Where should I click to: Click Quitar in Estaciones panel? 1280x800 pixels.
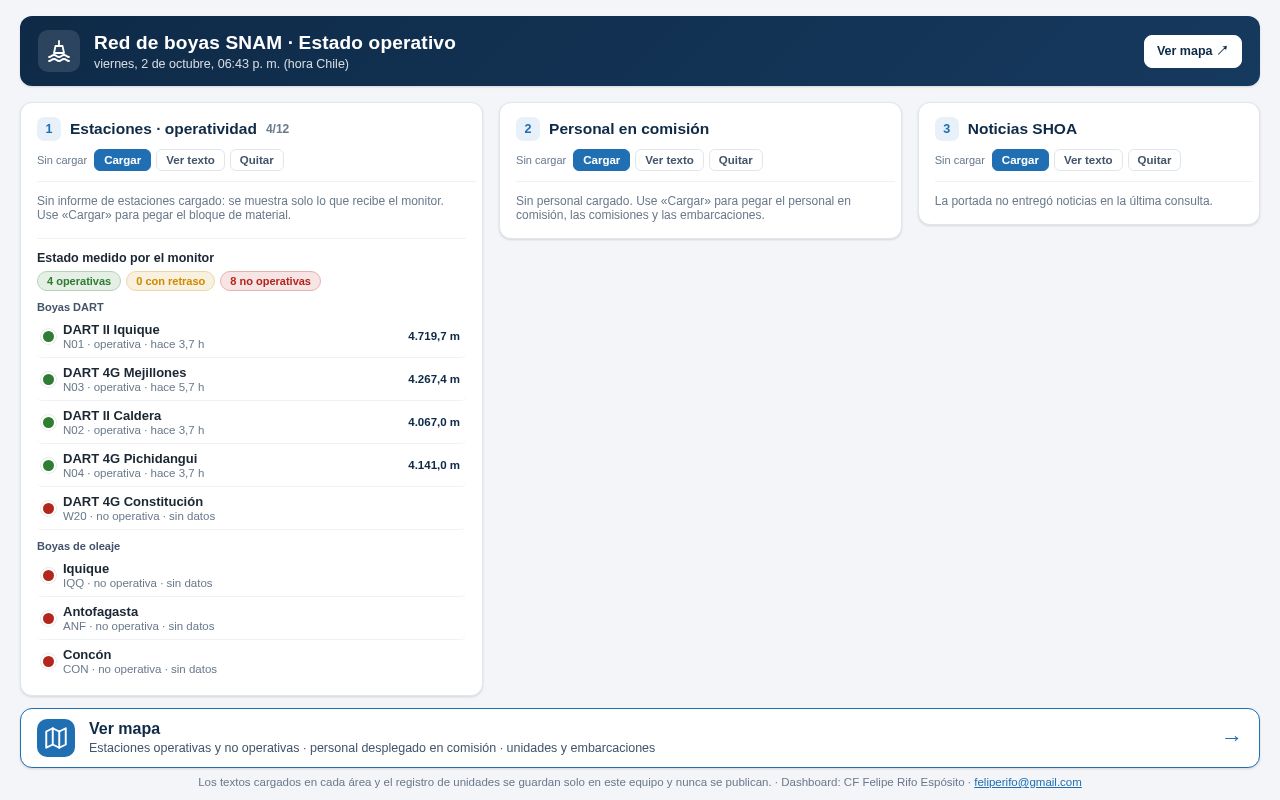[257, 160]
